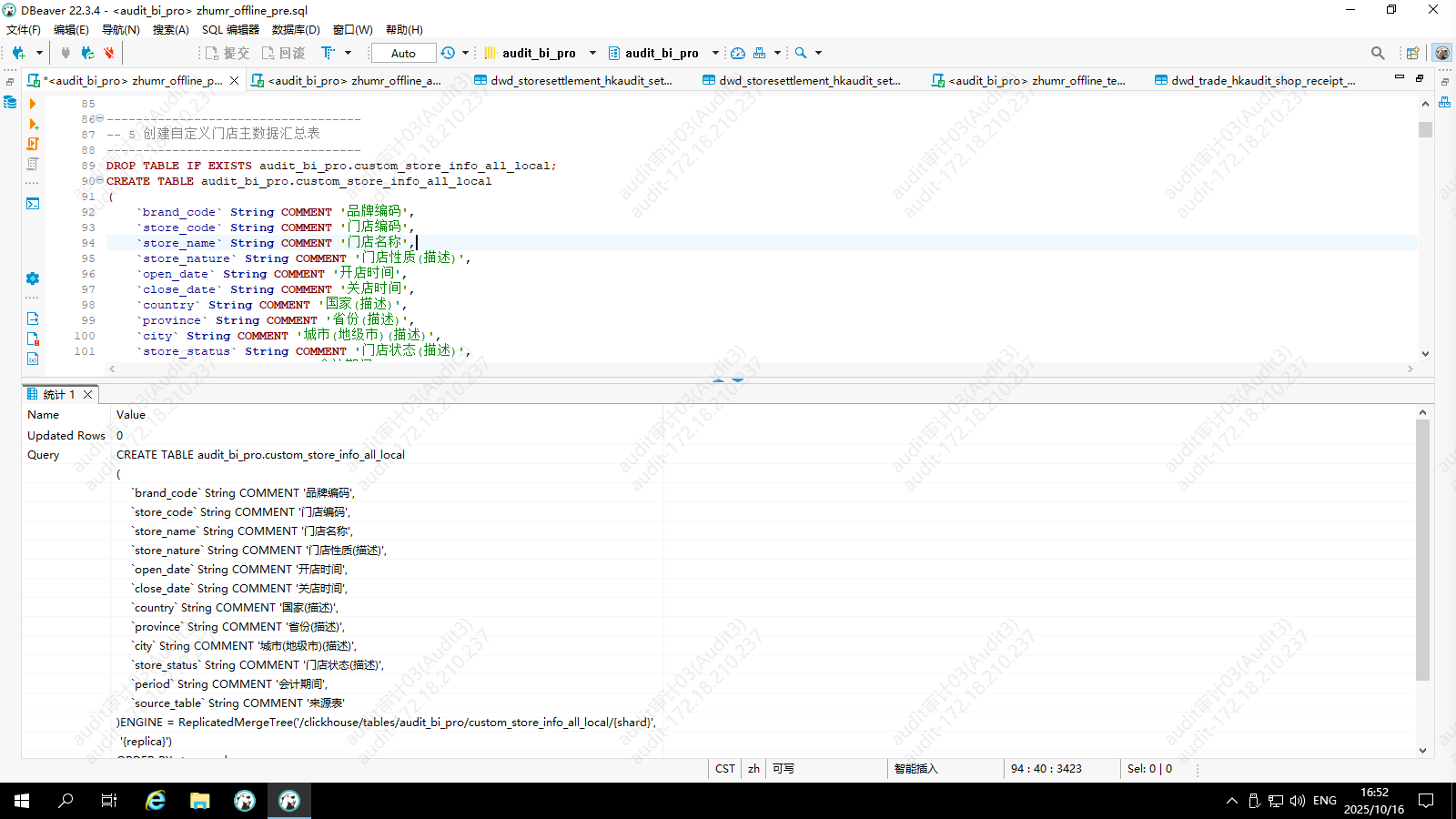Click the new connection plug icon
Screen dimensions: 1456x819
coord(18,53)
